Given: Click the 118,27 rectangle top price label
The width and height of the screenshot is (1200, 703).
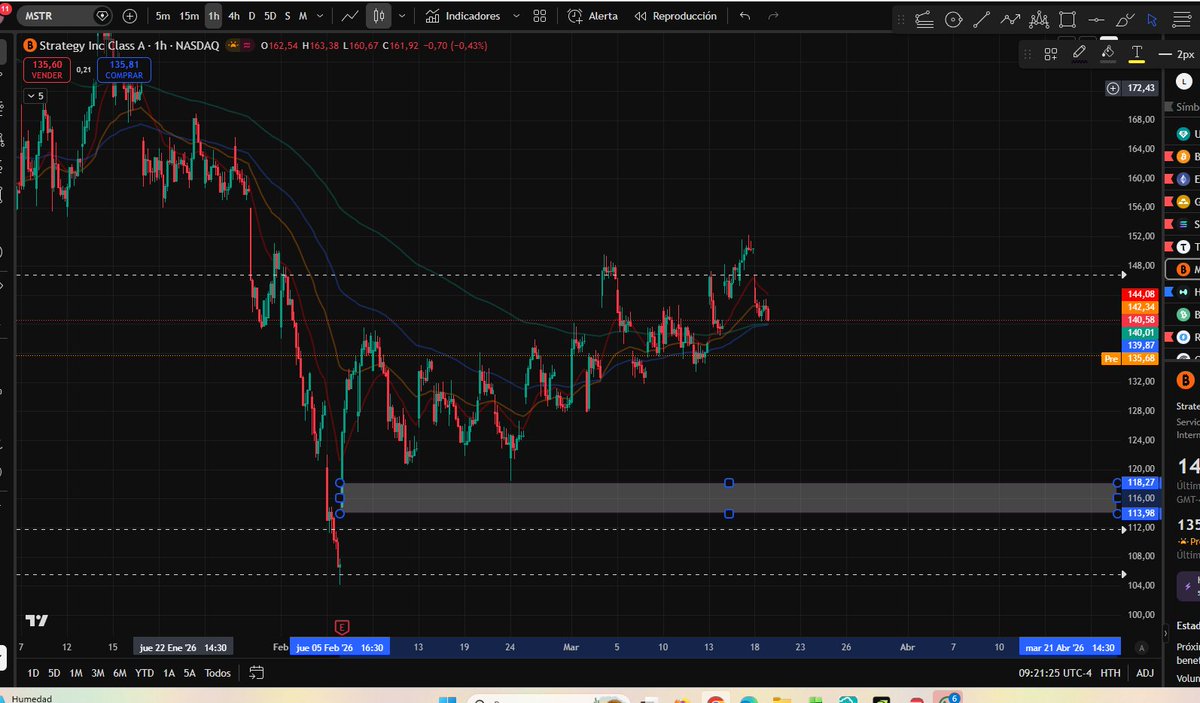Looking at the screenshot, I should click(1140, 482).
